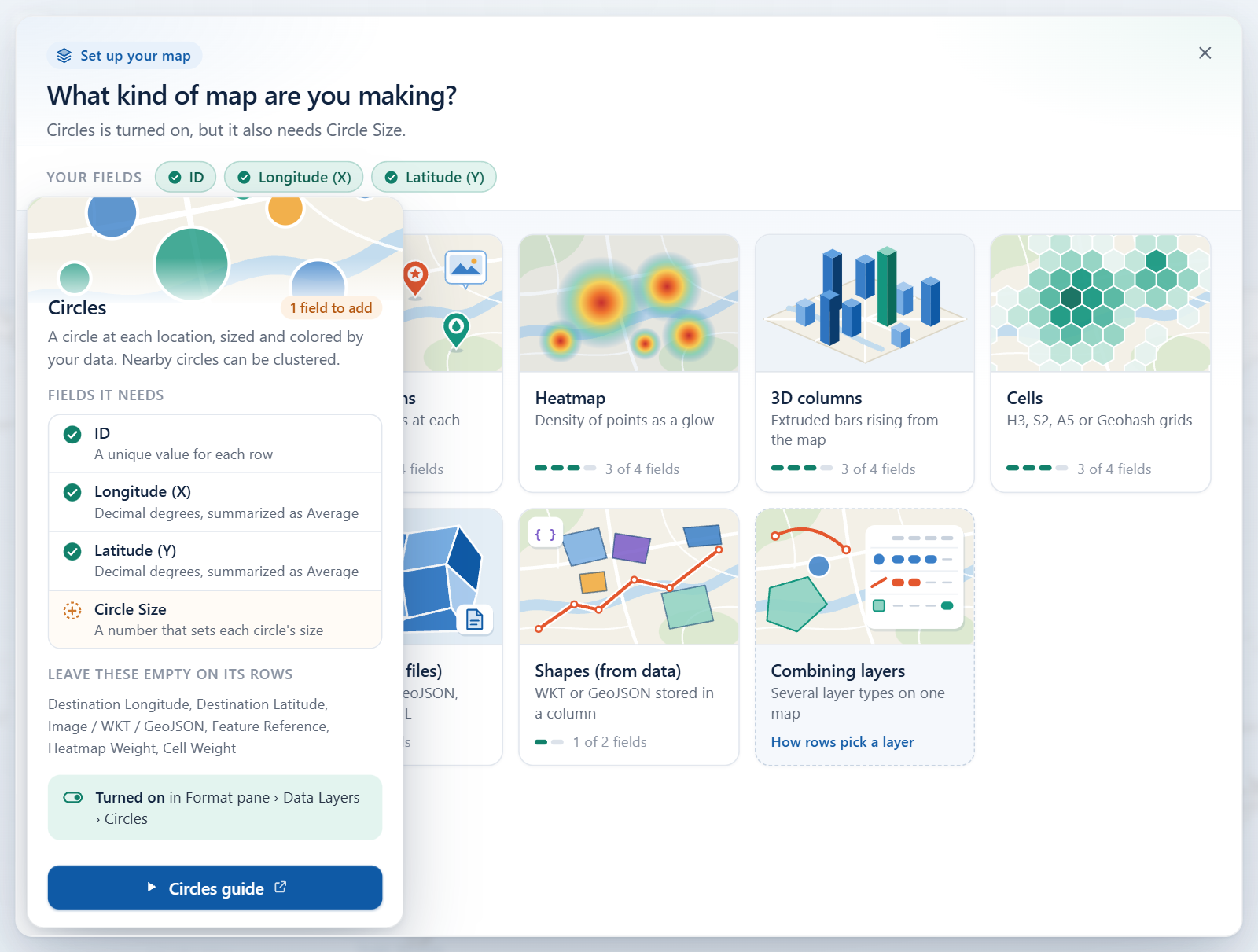Click the green check next to ID row
1258x952 pixels.
72,434
